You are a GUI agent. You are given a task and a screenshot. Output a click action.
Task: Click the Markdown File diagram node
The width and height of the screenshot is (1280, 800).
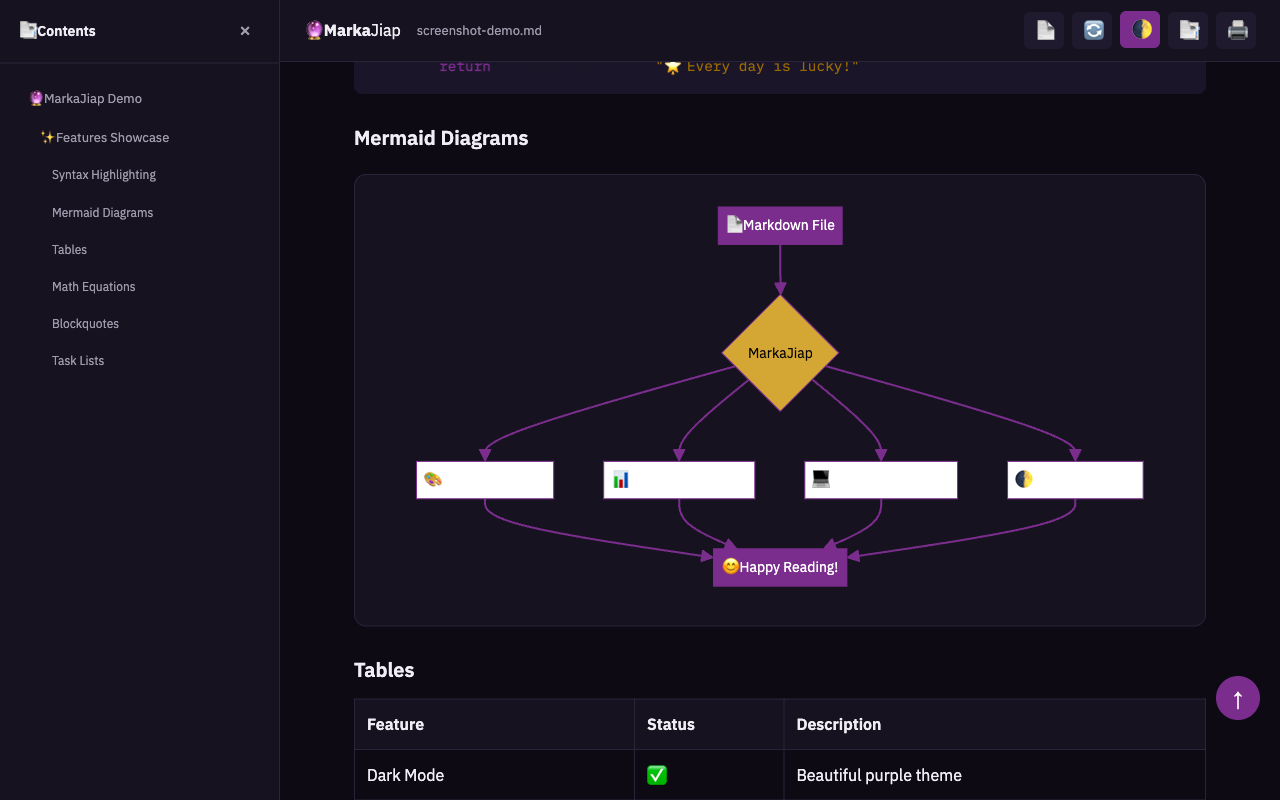coord(780,225)
